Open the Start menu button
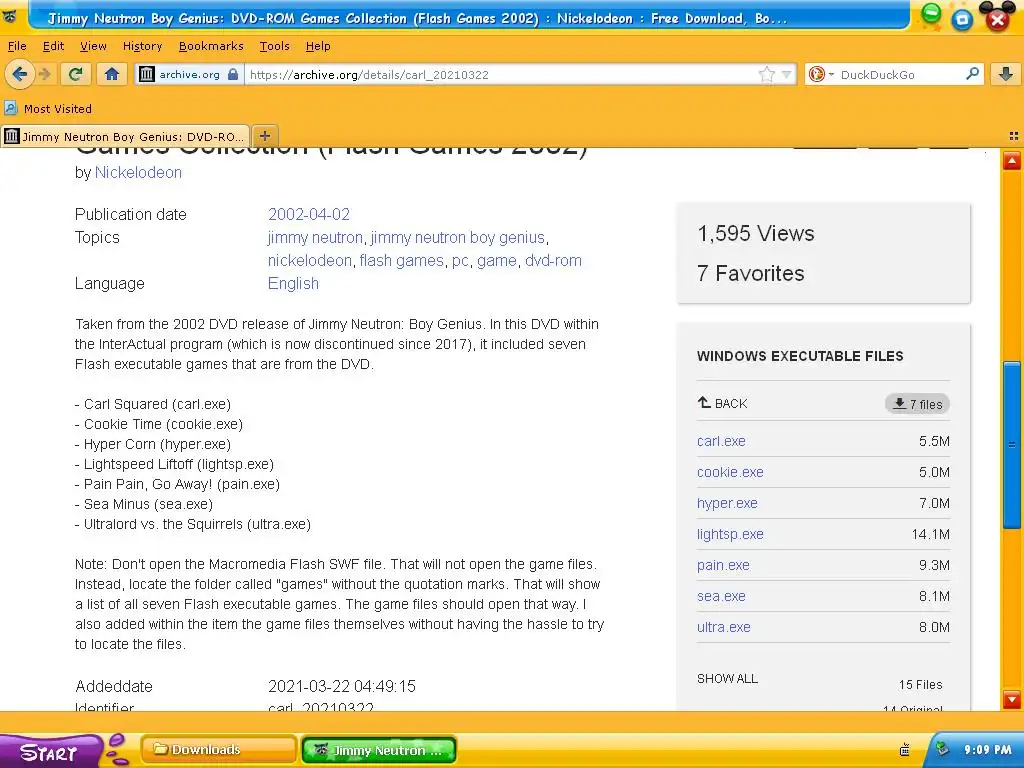This screenshot has width=1024, height=768. tap(51, 751)
